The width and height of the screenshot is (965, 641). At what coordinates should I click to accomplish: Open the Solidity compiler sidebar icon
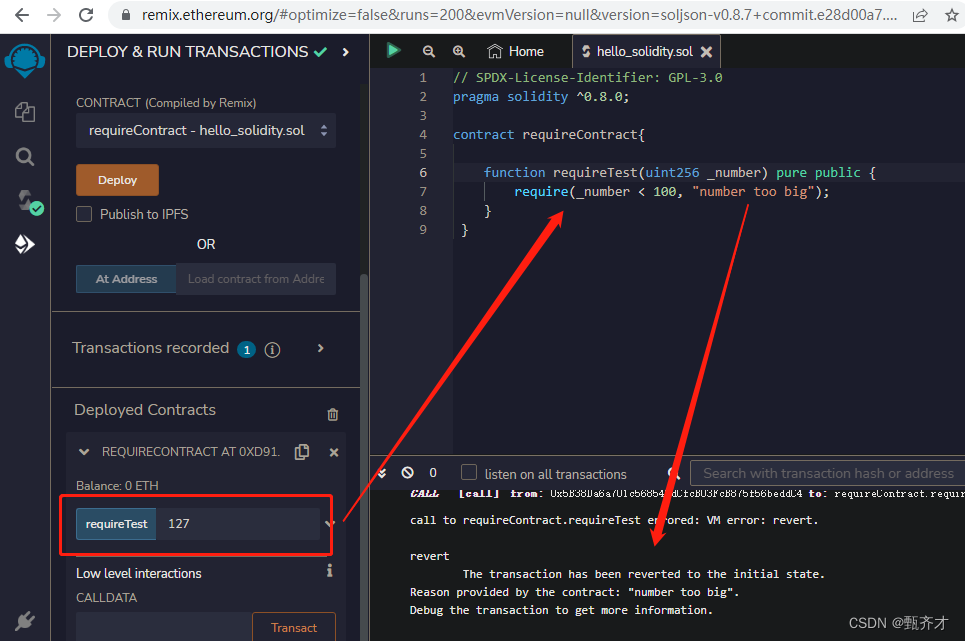click(28, 201)
